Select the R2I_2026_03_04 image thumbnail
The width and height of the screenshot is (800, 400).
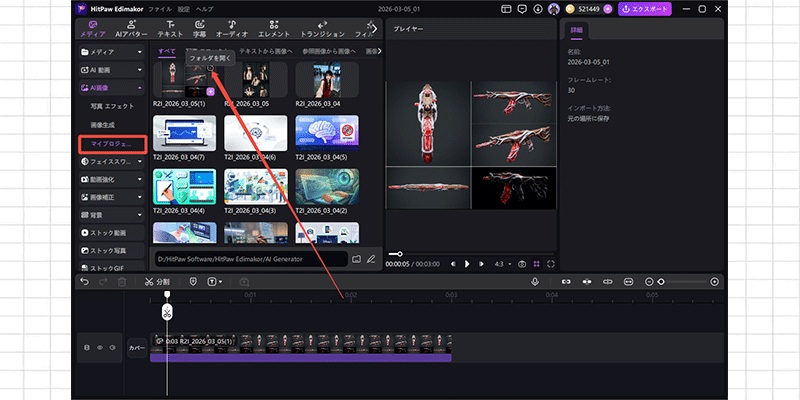pyautogui.click(x=328, y=80)
